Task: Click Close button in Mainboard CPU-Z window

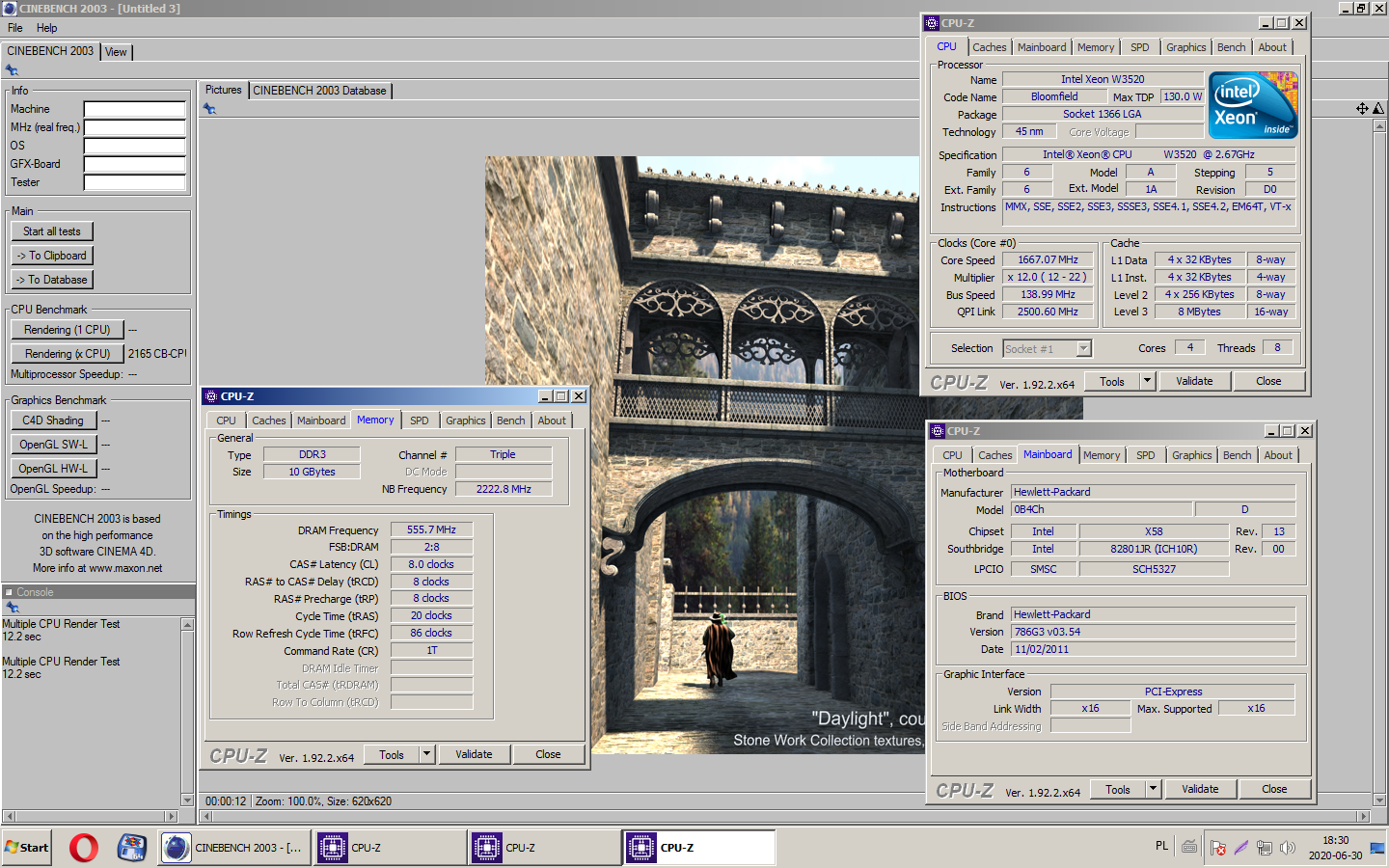Action: coord(1274,789)
